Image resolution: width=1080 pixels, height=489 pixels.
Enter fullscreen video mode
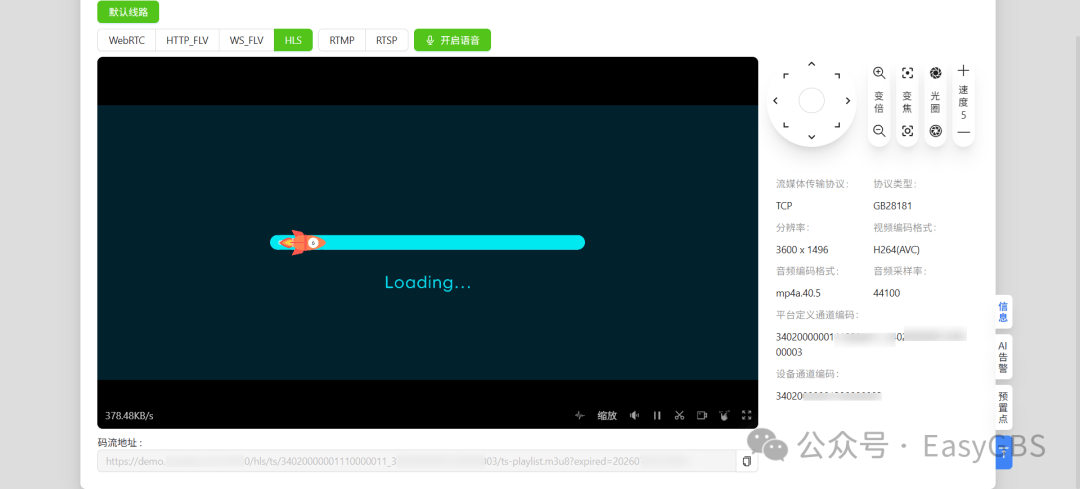(x=747, y=415)
